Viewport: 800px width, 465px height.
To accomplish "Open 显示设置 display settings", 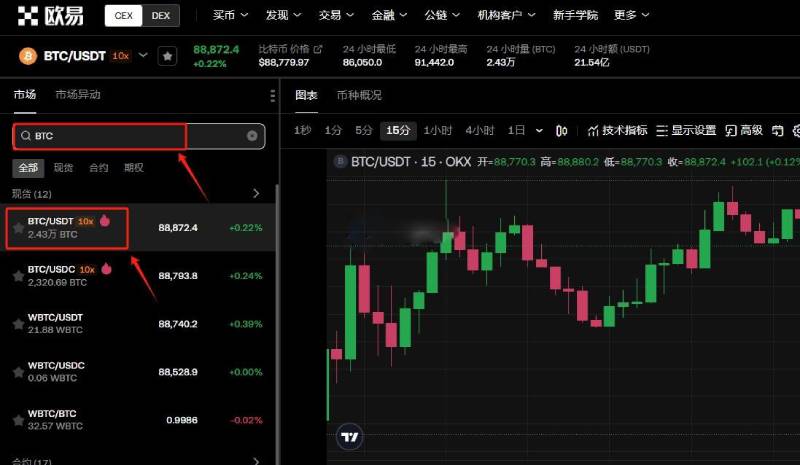I will (686, 131).
